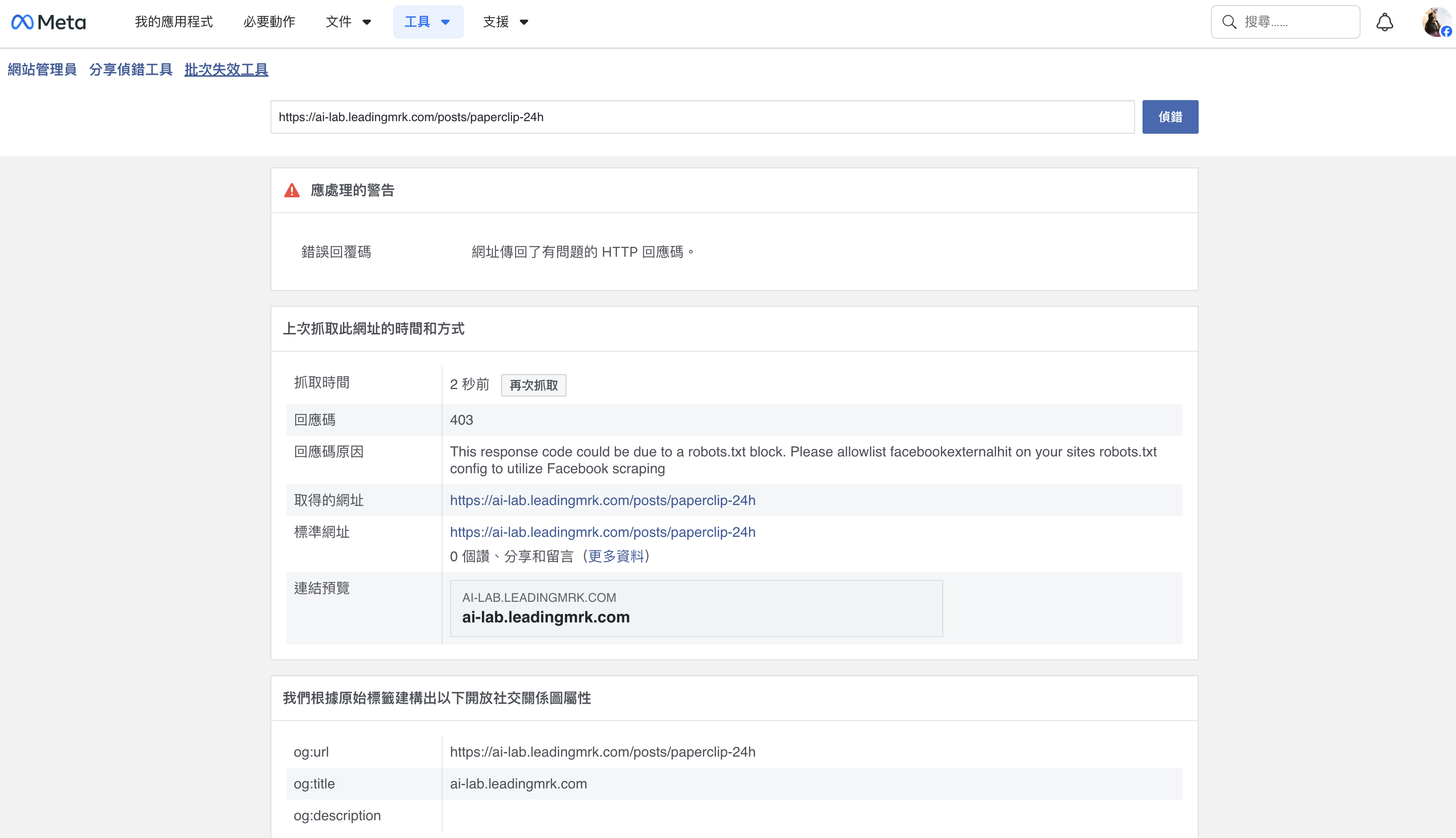Open the 標準網址 link
This screenshot has width=1456, height=838.
point(602,532)
